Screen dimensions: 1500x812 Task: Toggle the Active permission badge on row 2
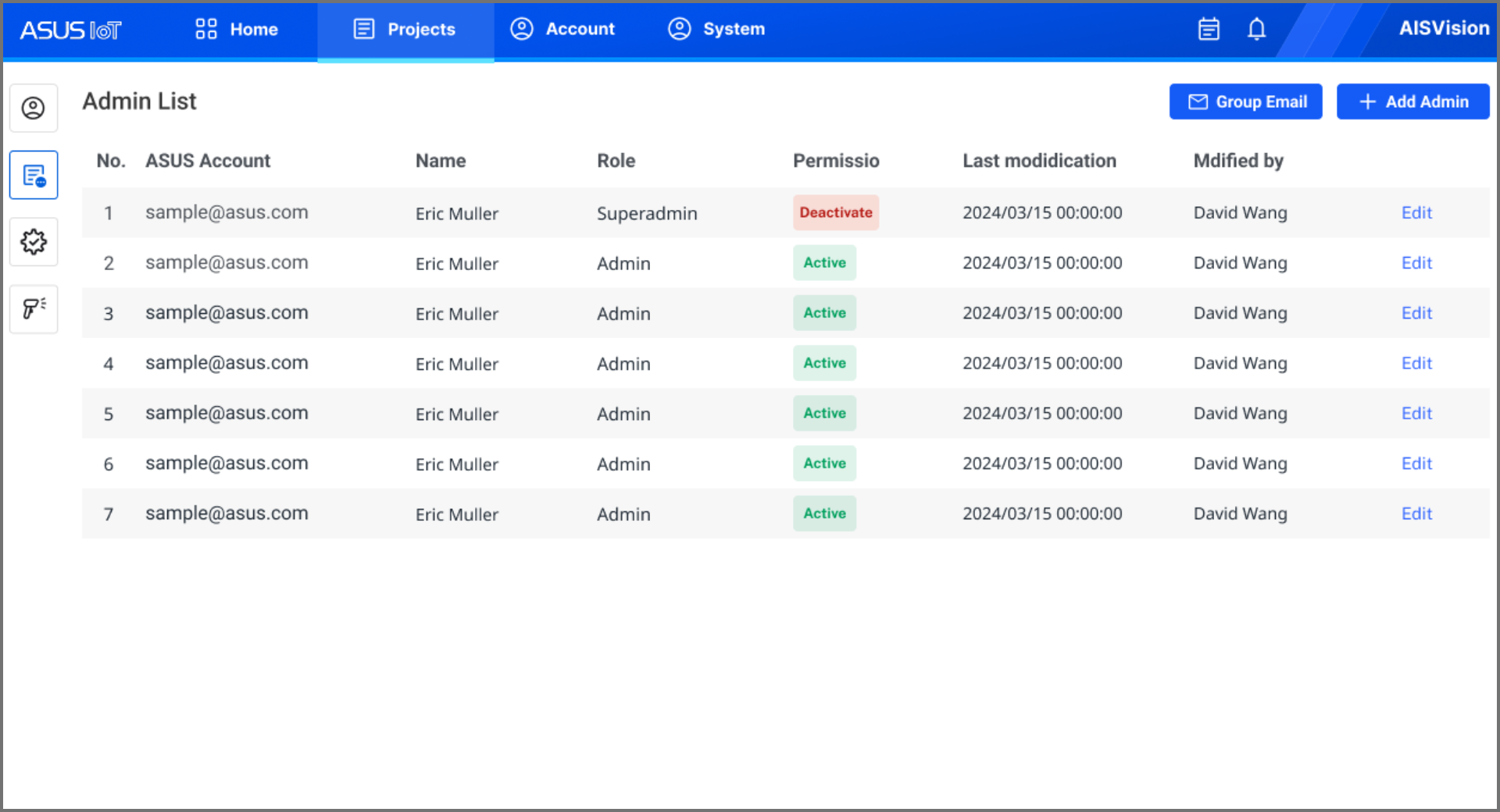point(824,262)
